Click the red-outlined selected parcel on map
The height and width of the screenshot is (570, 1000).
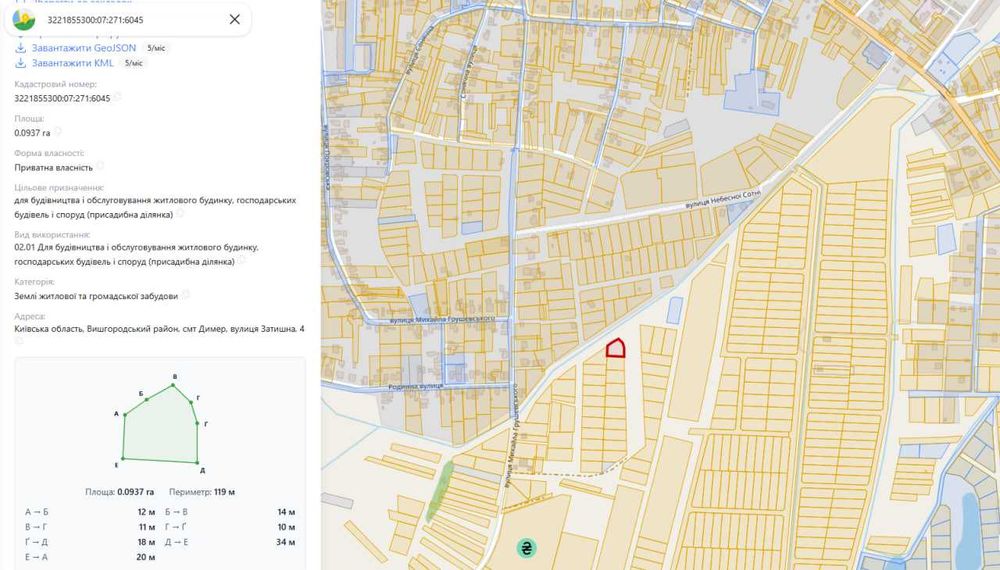click(x=615, y=349)
